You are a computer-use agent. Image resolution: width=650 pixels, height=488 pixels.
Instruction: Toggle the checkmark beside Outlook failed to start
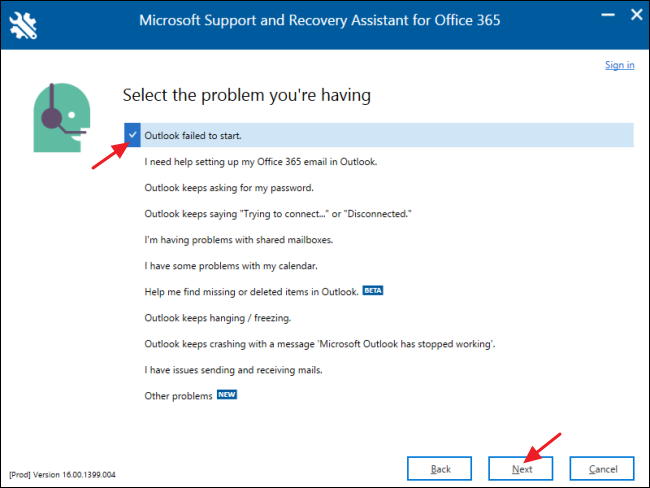pyautogui.click(x=133, y=135)
